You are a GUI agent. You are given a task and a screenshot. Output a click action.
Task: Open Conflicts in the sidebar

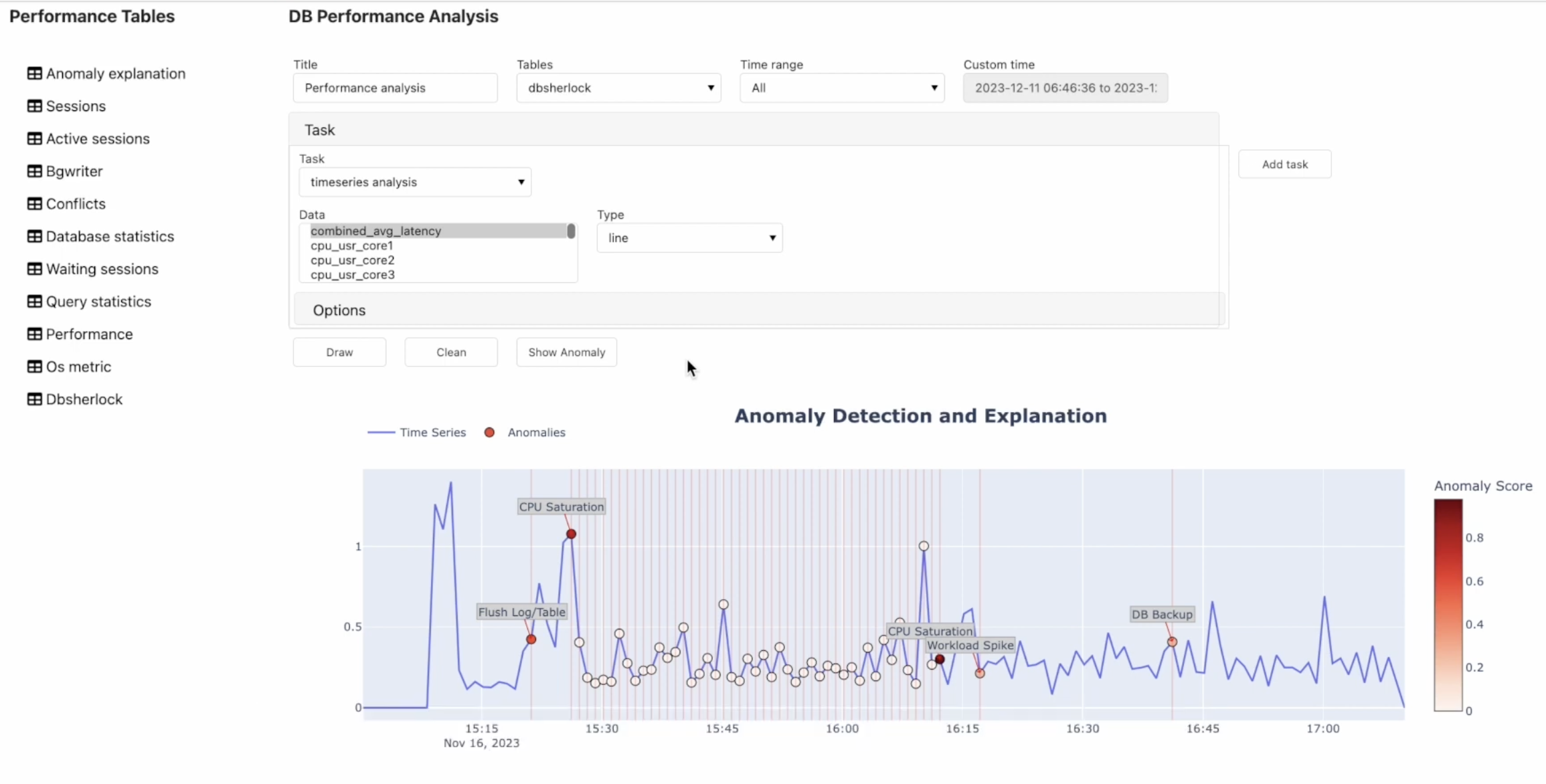coord(76,204)
